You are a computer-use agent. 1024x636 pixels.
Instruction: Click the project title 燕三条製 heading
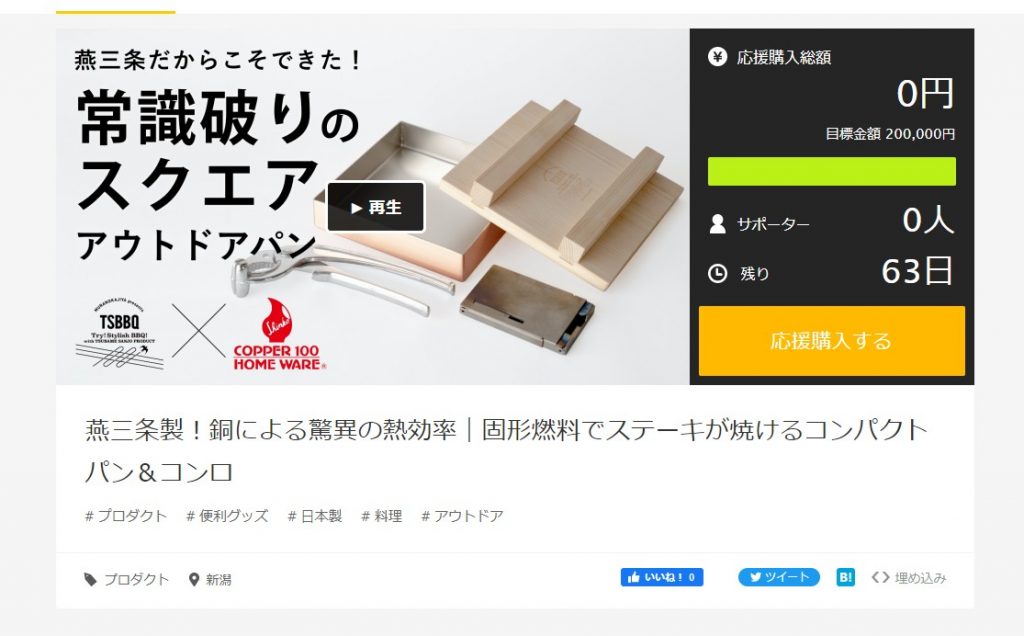pos(506,451)
